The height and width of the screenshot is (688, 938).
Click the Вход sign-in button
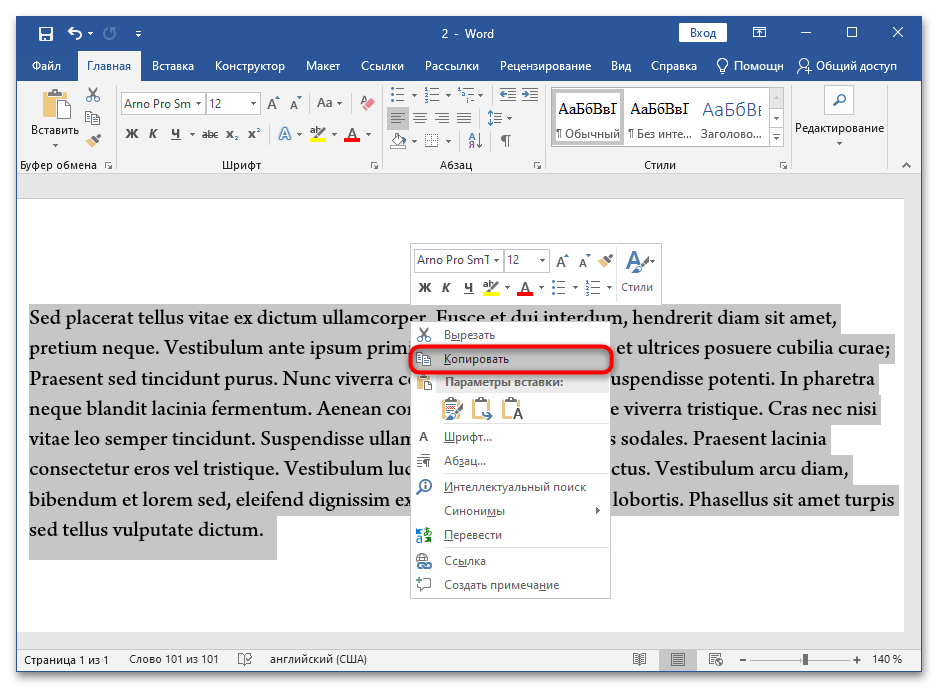coord(703,33)
